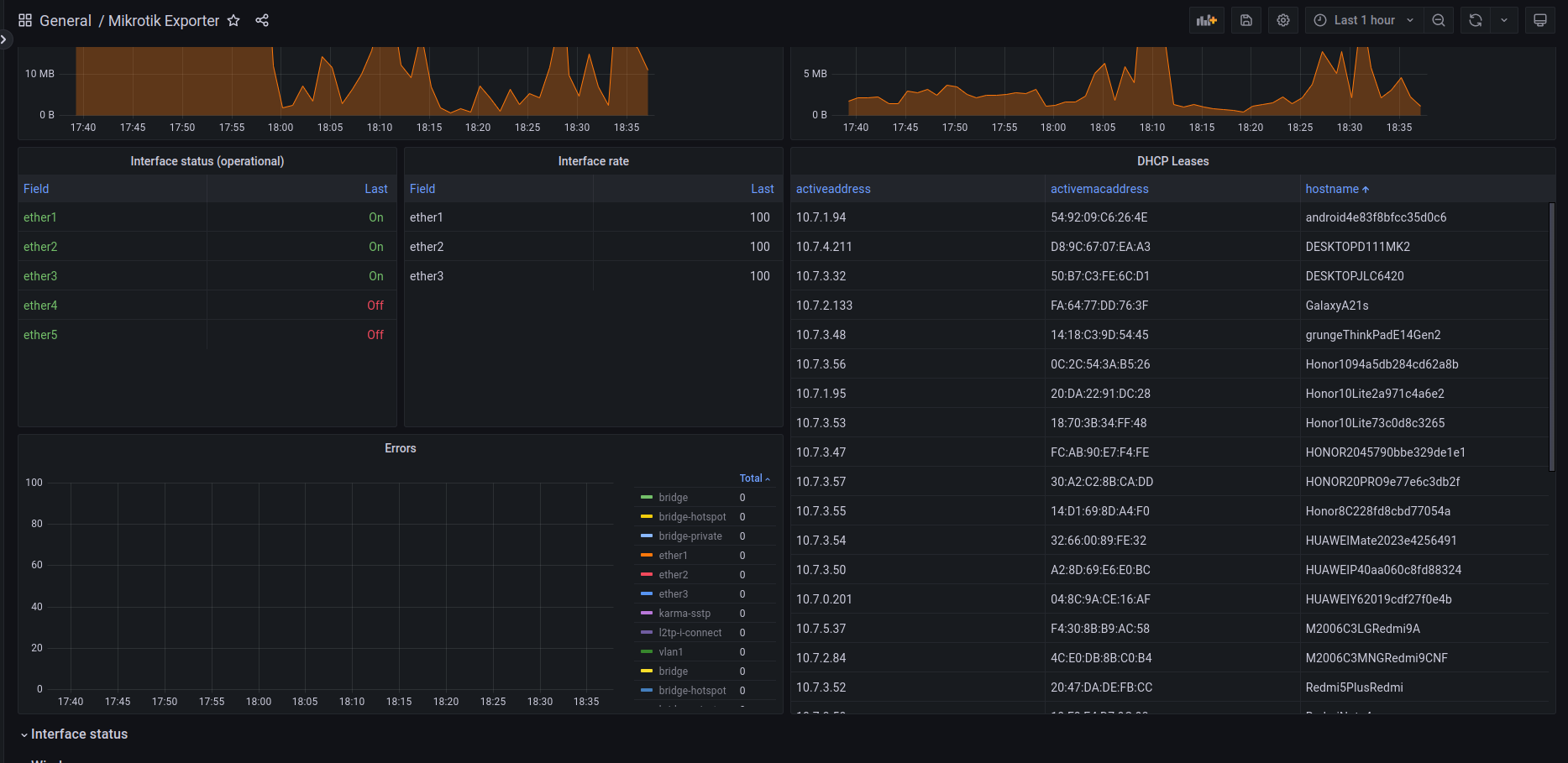Viewport: 1568px width, 763px height.
Task: Save the dashboard with the disk icon
Action: coord(1246,20)
